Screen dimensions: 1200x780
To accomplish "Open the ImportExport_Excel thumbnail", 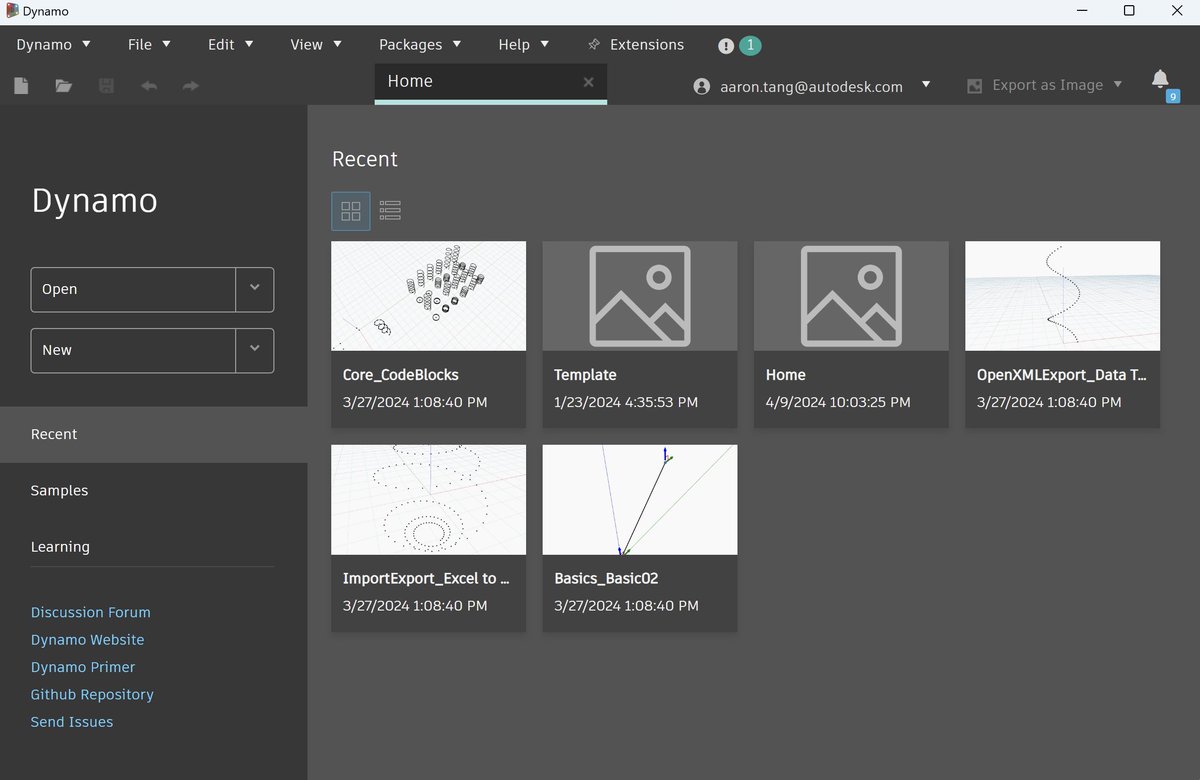I will (428, 500).
